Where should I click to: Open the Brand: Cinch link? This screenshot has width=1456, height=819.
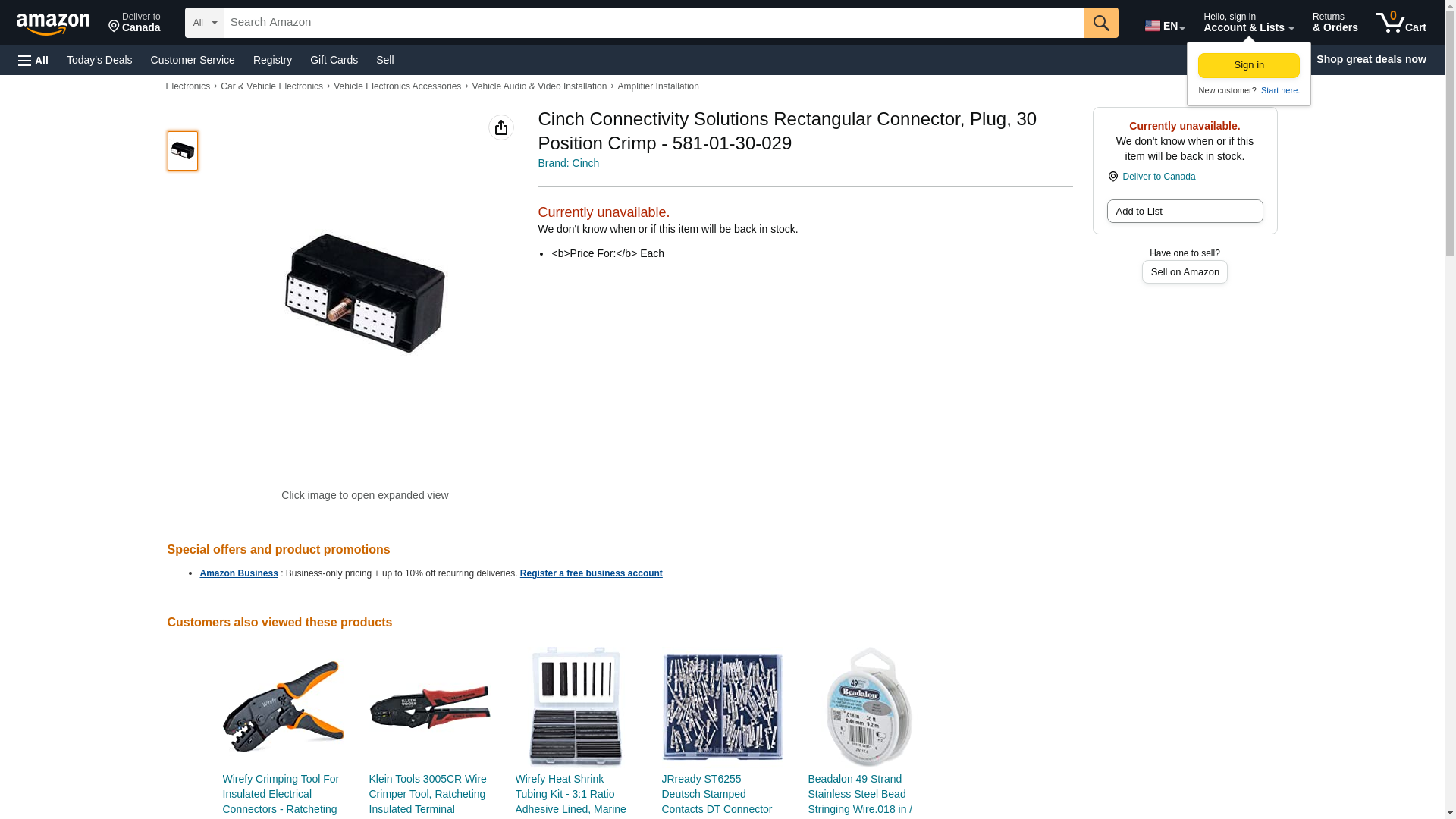(569, 163)
